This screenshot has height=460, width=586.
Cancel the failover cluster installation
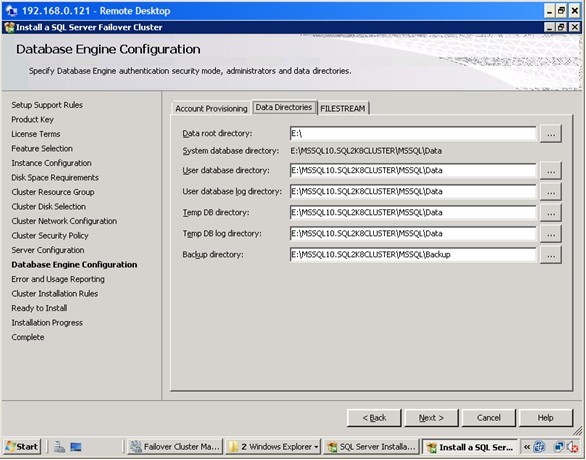click(488, 418)
